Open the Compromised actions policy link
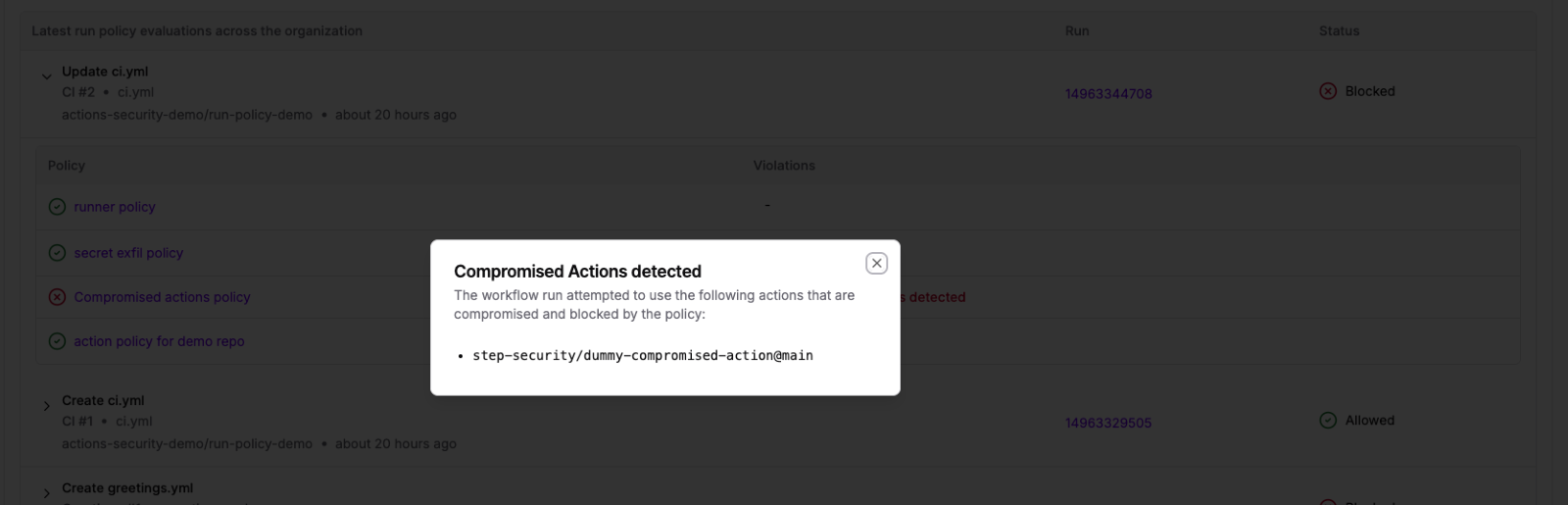 (x=162, y=297)
